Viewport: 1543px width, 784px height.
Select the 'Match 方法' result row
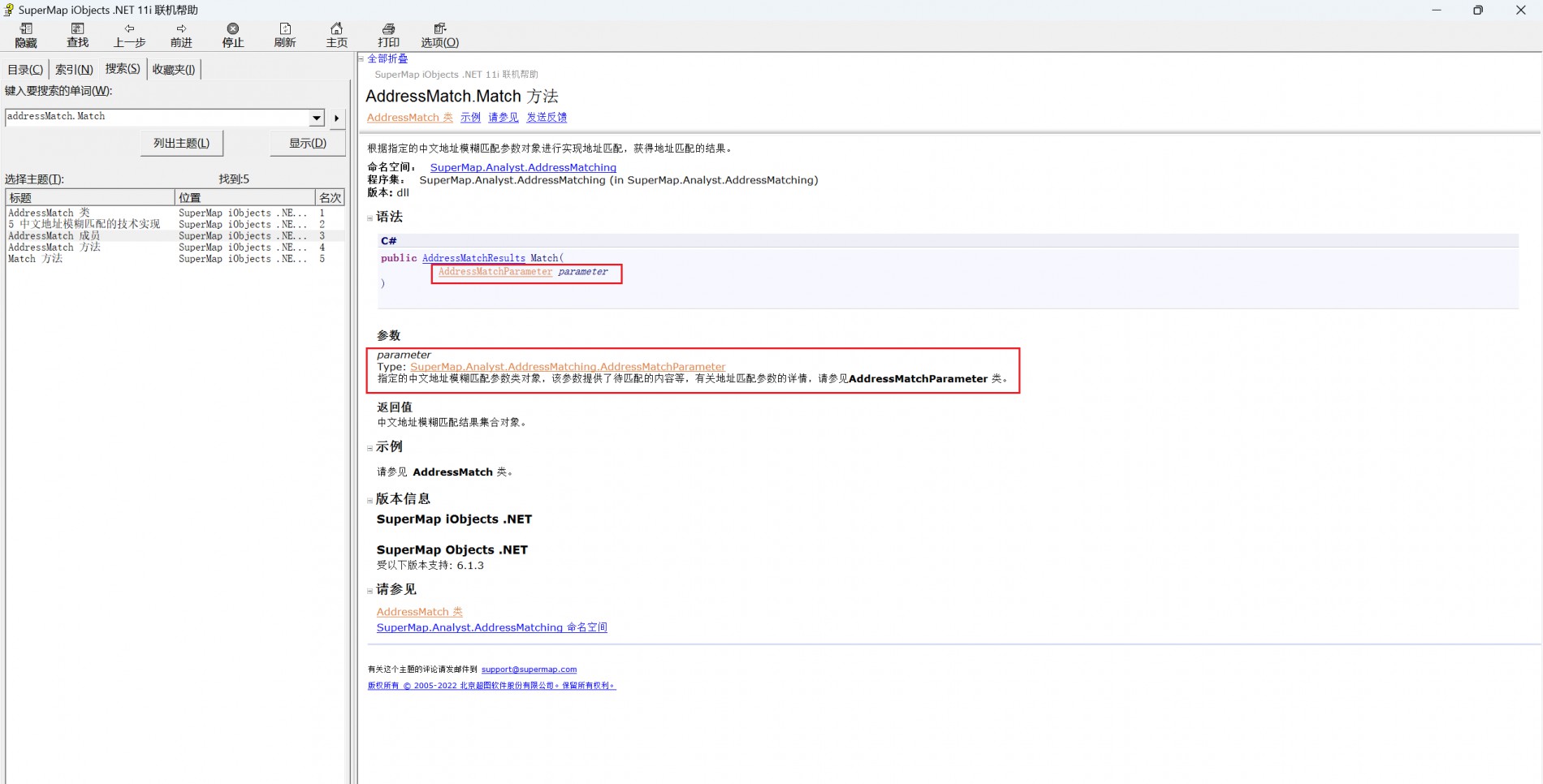click(x=175, y=258)
